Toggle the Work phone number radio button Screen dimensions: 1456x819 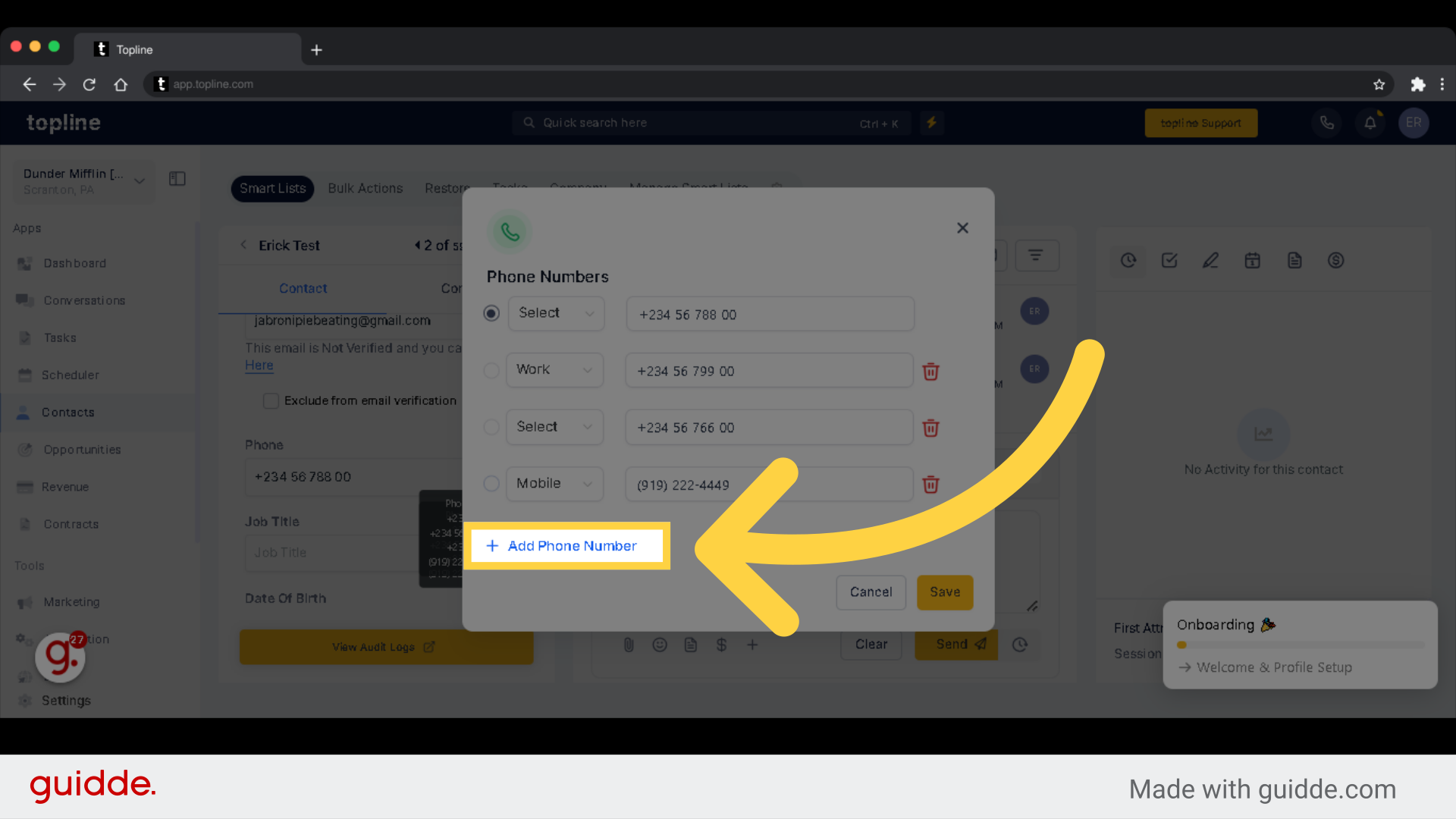(x=492, y=371)
